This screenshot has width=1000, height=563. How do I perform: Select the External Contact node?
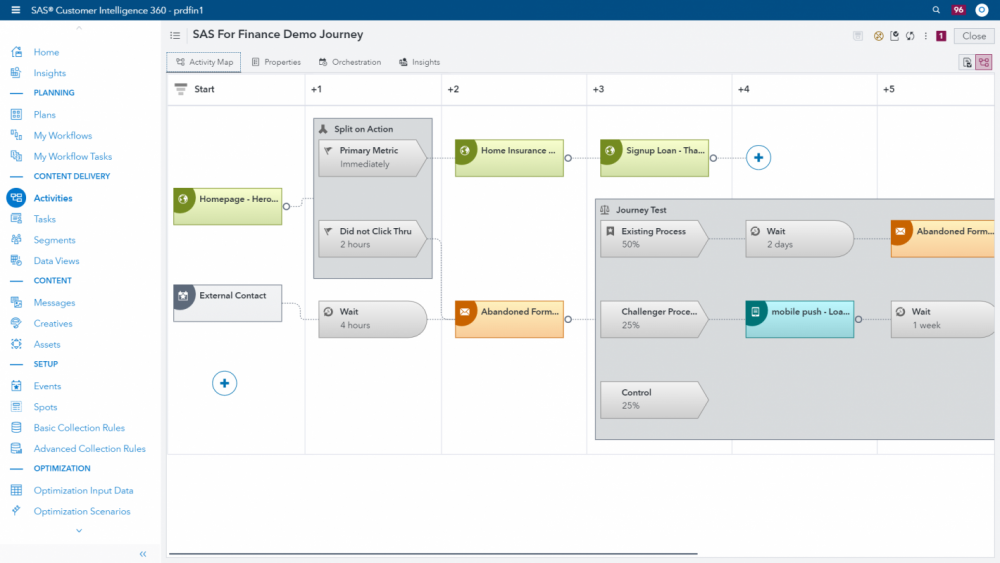pyautogui.click(x=228, y=303)
